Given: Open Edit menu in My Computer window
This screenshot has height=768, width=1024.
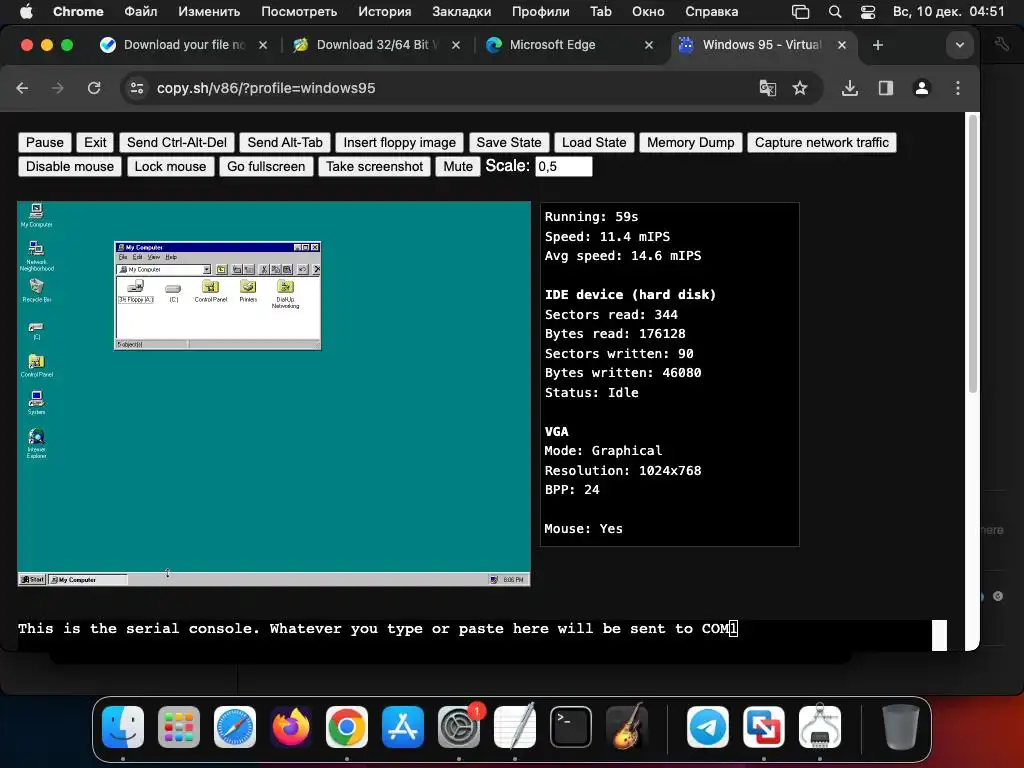Looking at the screenshot, I should pos(137,257).
